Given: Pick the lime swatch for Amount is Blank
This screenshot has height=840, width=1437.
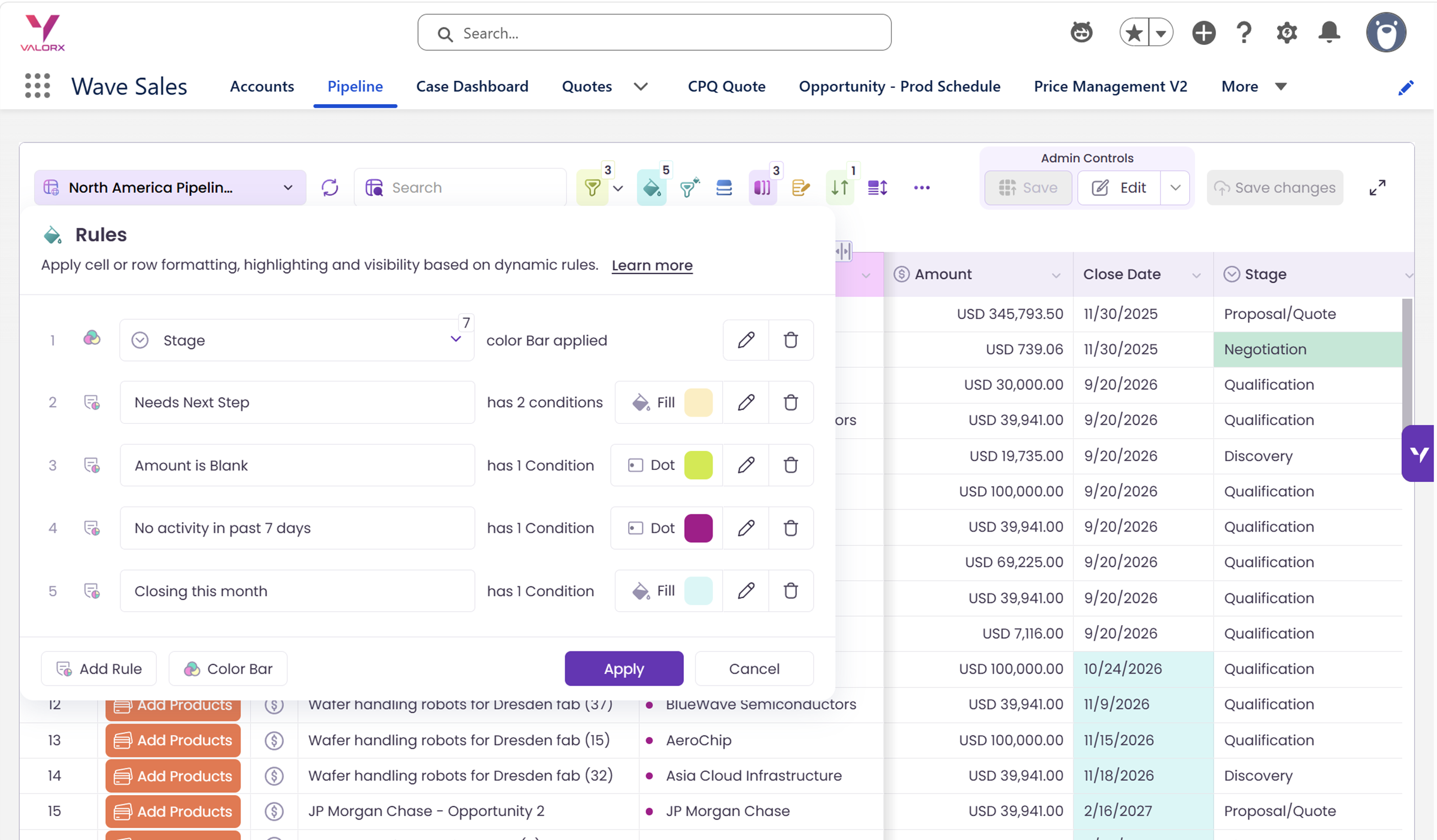Looking at the screenshot, I should [698, 465].
